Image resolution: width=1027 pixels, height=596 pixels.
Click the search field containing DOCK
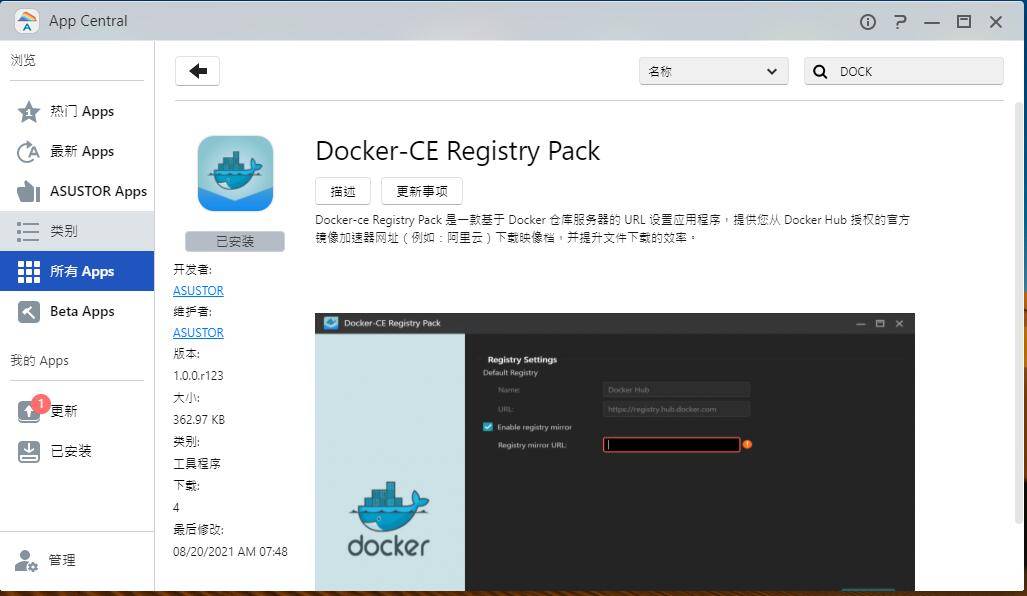pos(915,71)
